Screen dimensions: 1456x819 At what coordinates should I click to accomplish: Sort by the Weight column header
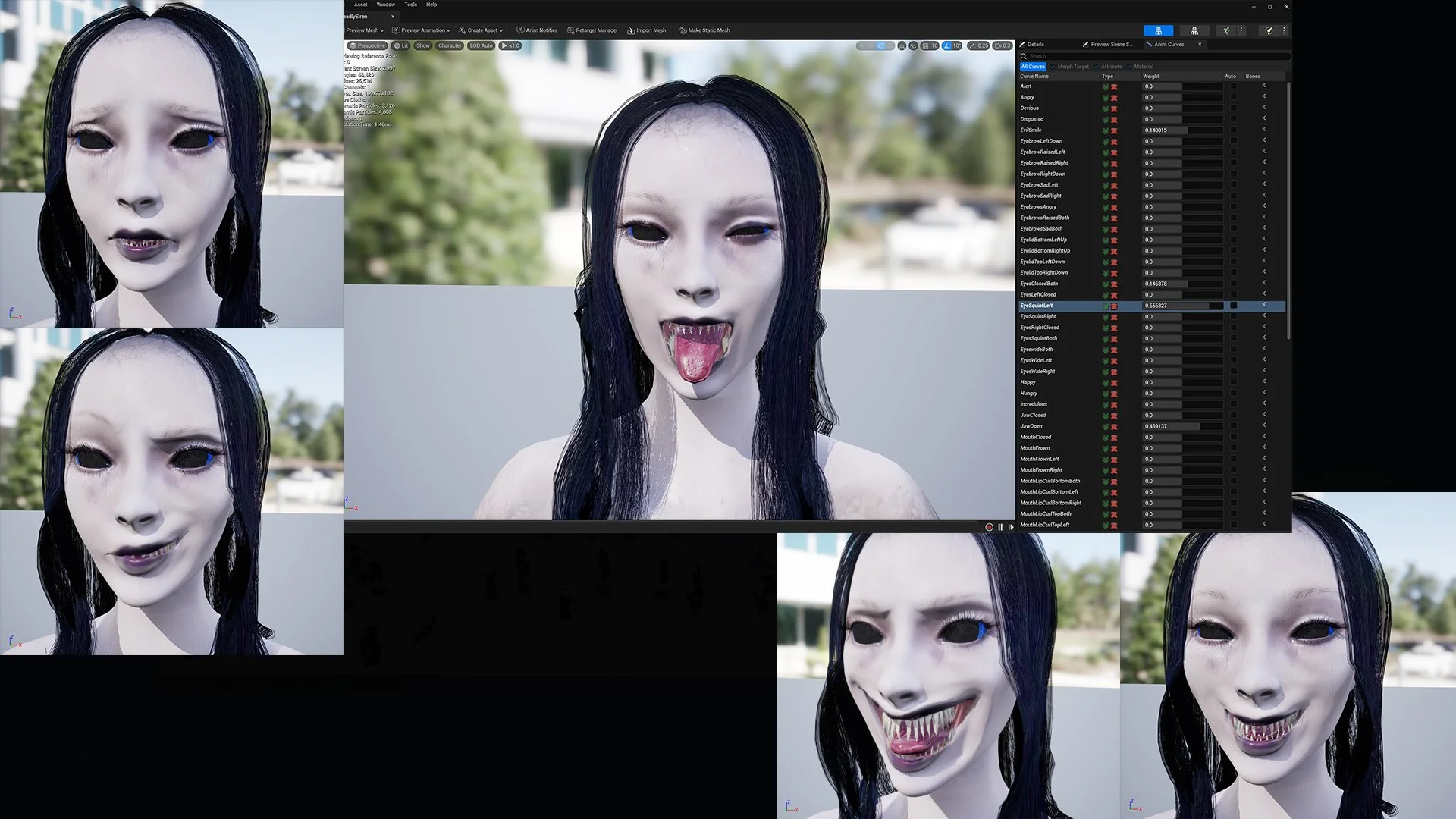point(1151,77)
